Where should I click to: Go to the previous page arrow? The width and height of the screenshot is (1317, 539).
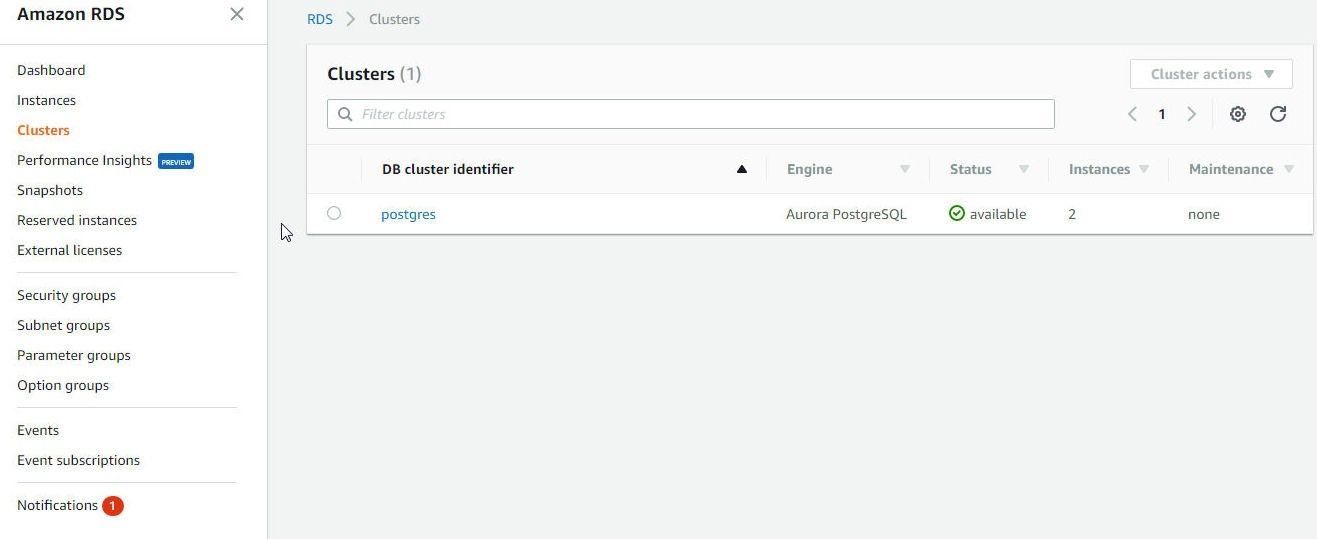tap(1132, 114)
